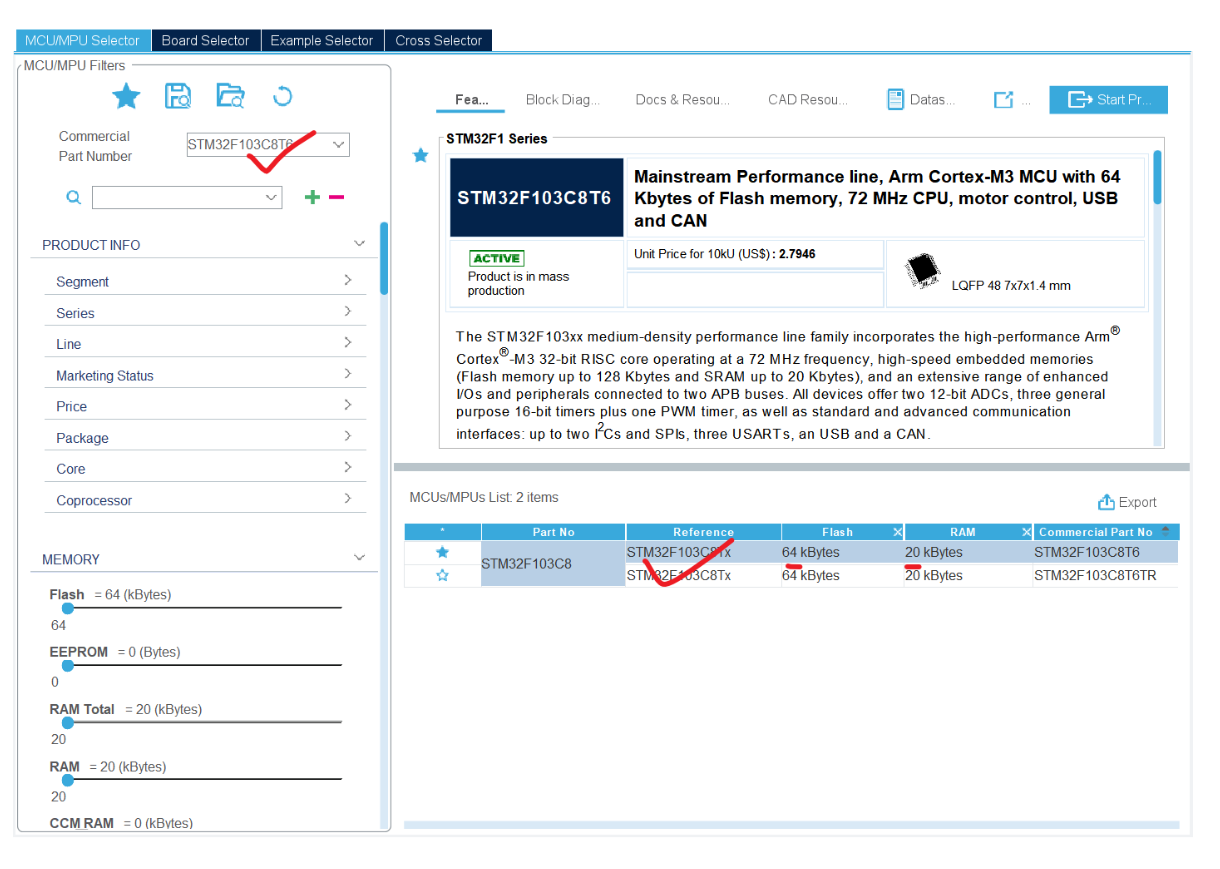1220x869 pixels.
Task: Open the CAD Resources tab
Action: tap(808, 100)
